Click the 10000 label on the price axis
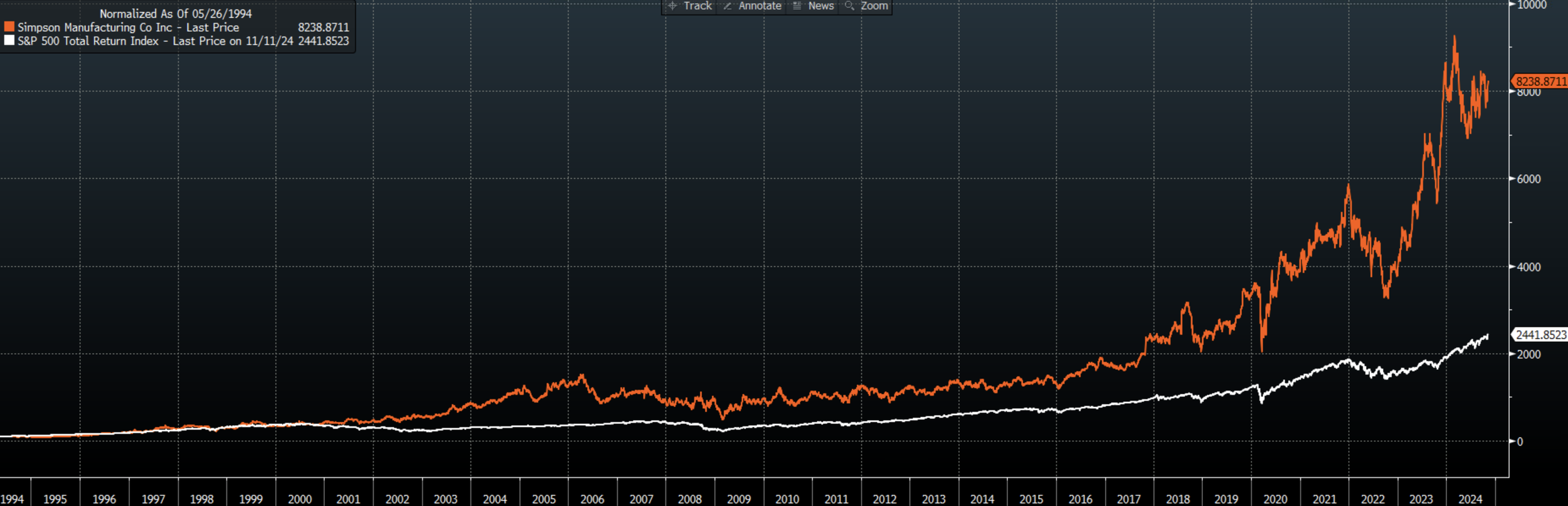Image resolution: width=1568 pixels, height=506 pixels. pyautogui.click(x=1532, y=5)
